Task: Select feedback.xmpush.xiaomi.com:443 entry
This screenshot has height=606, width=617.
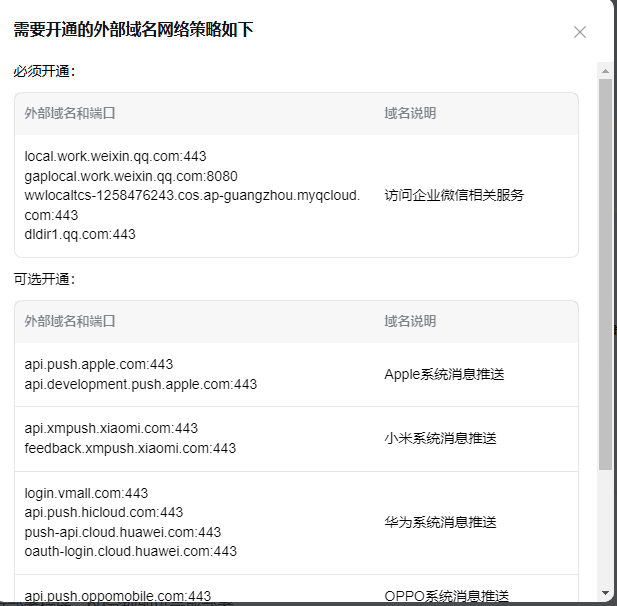Action: [x=130, y=449]
